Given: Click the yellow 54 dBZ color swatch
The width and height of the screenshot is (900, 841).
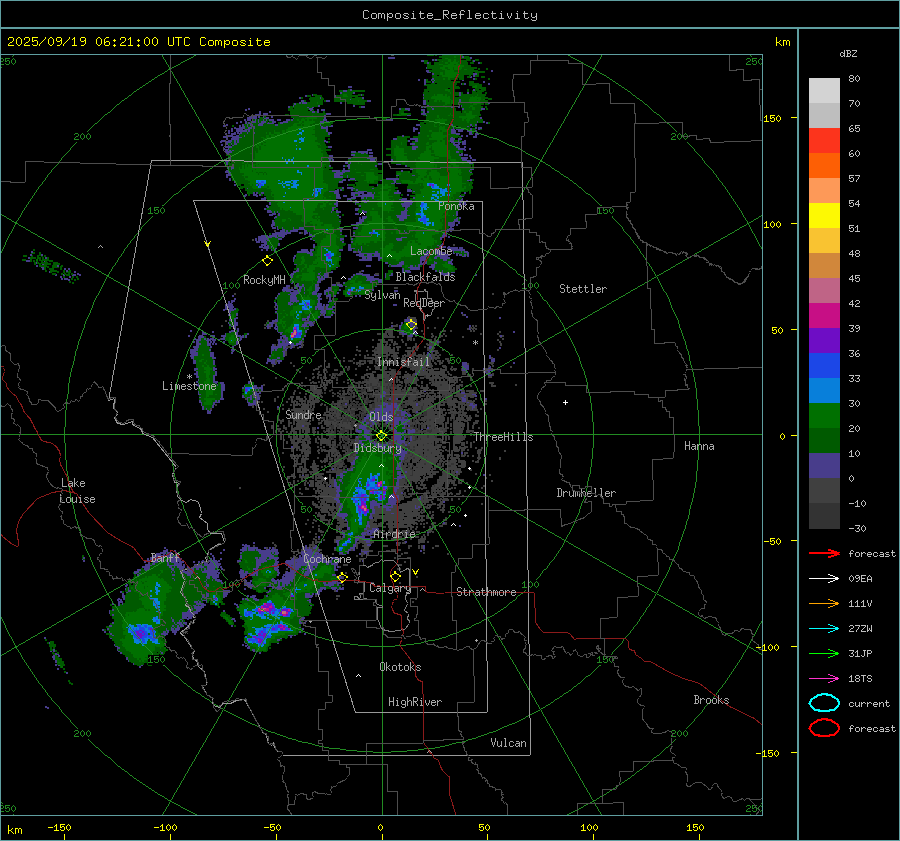Looking at the screenshot, I should point(824,215).
